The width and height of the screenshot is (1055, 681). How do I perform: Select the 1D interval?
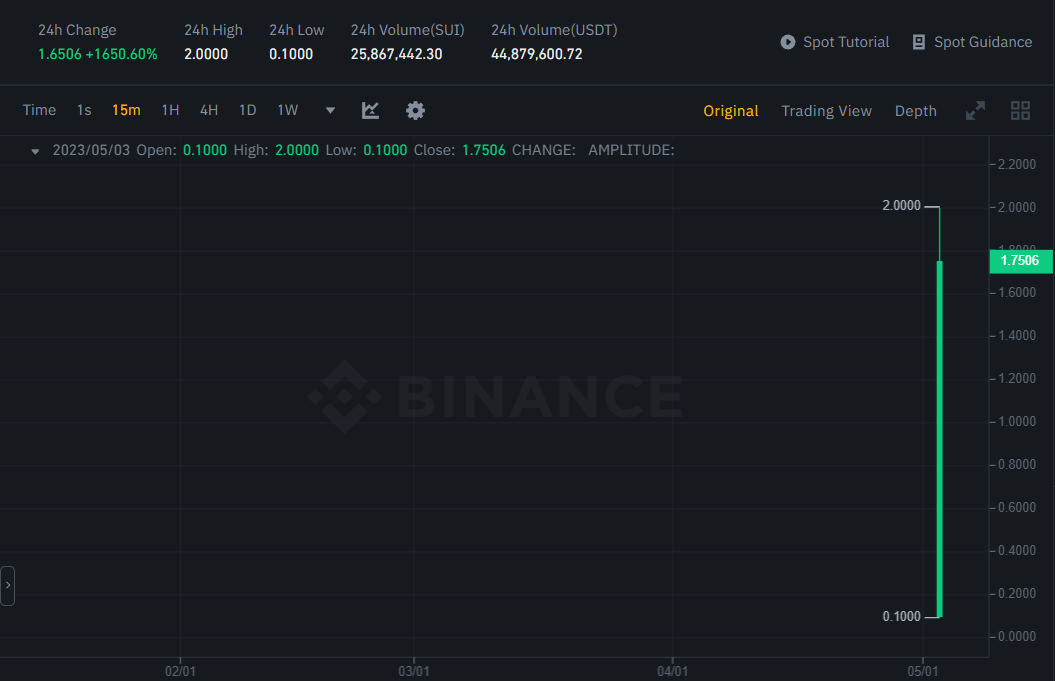pyautogui.click(x=248, y=110)
